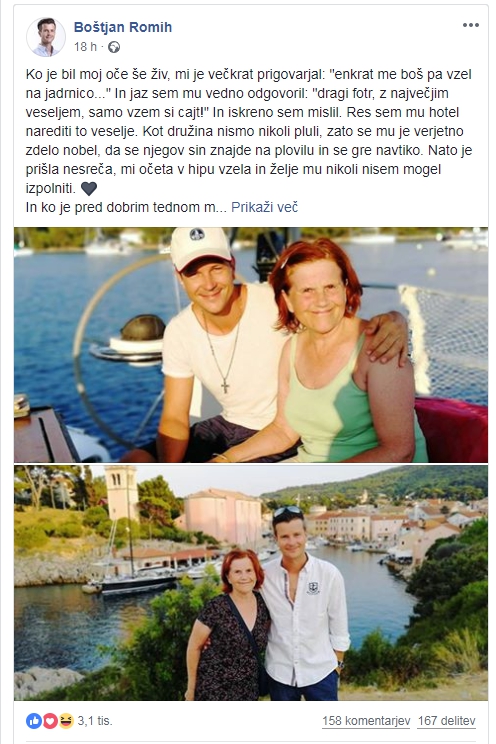Open the 167 delitev shares link
The height and width of the screenshot is (744, 496).
point(447,721)
